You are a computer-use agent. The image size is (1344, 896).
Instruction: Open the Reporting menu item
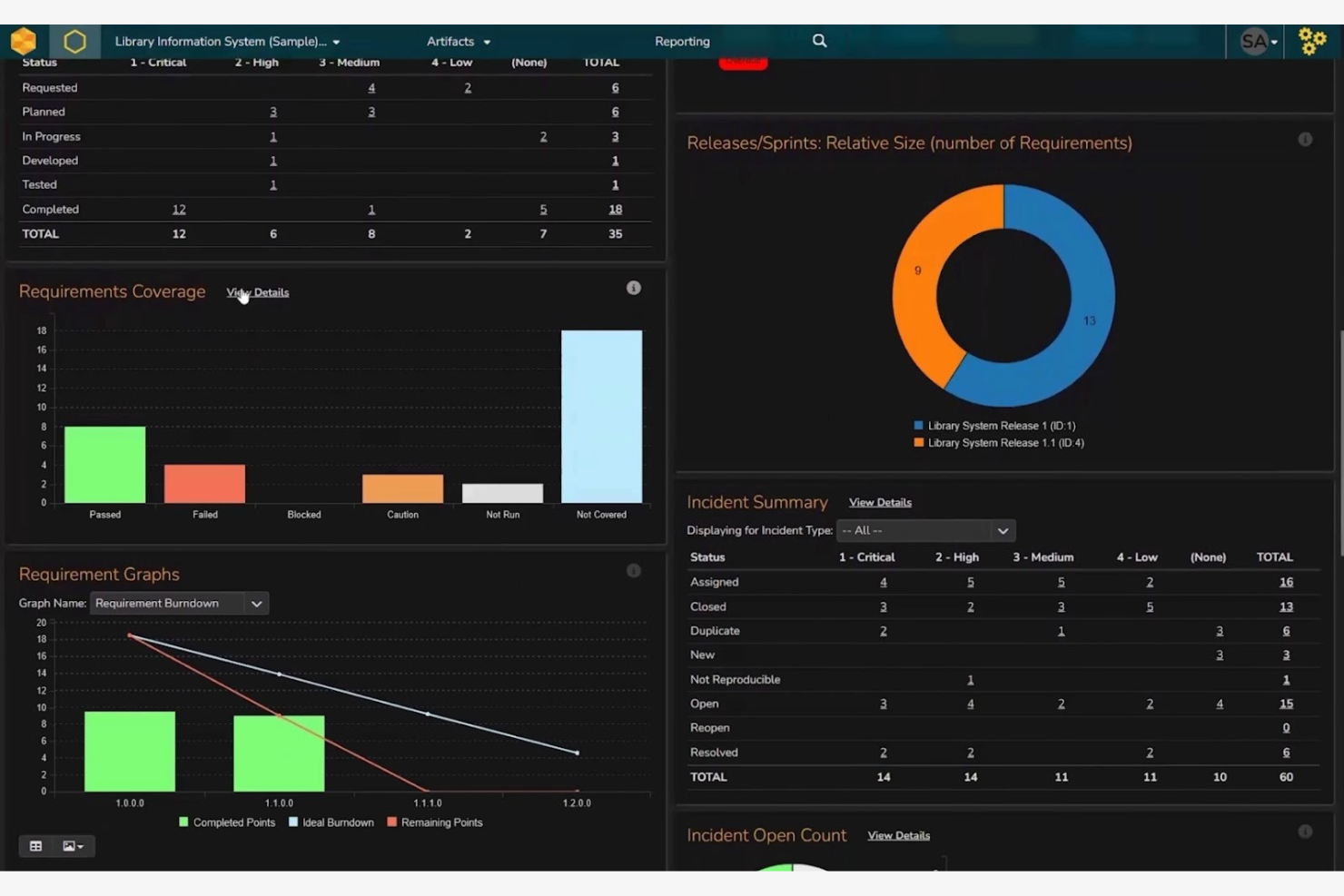(682, 42)
